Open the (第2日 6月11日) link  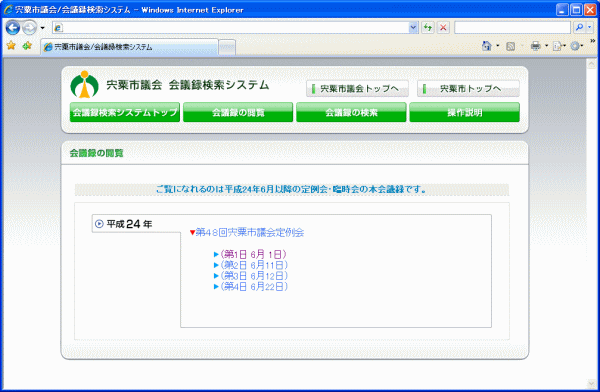click(254, 265)
